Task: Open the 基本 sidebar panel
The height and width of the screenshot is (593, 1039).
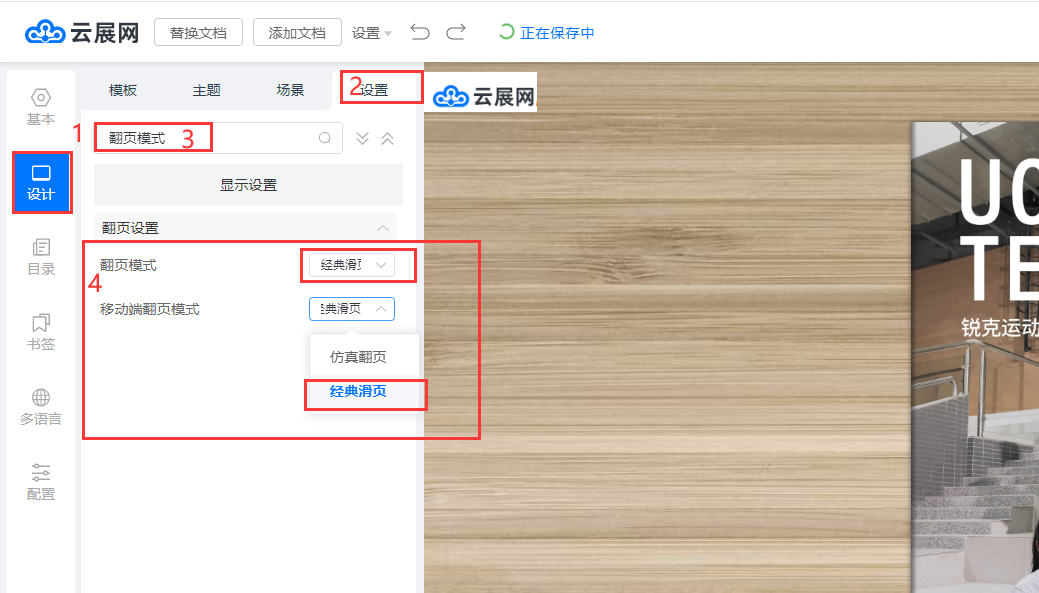Action: [41, 107]
